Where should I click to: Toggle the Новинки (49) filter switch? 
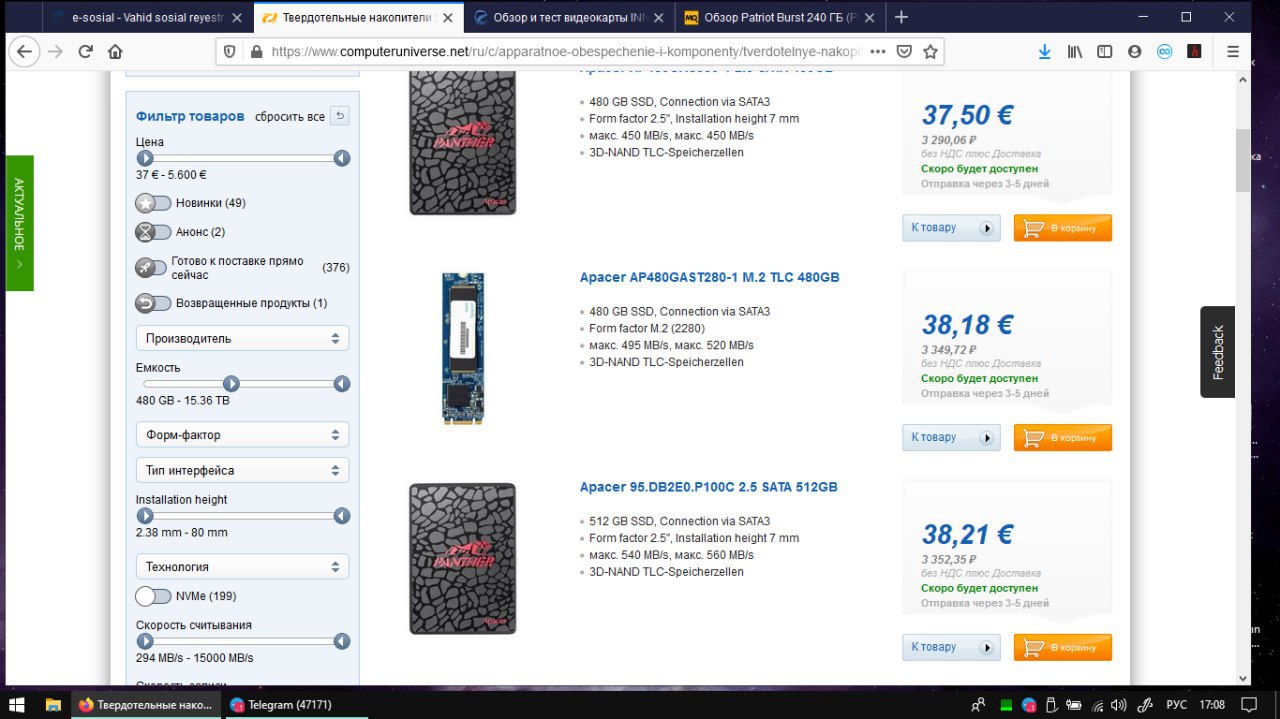click(153, 203)
